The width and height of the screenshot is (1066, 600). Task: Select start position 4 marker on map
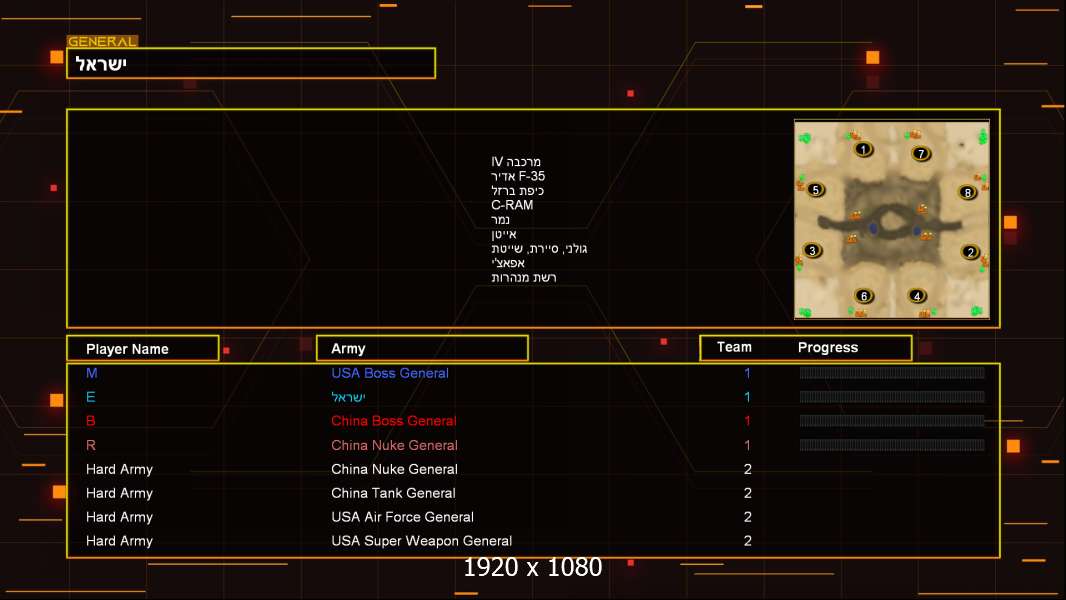point(917,296)
